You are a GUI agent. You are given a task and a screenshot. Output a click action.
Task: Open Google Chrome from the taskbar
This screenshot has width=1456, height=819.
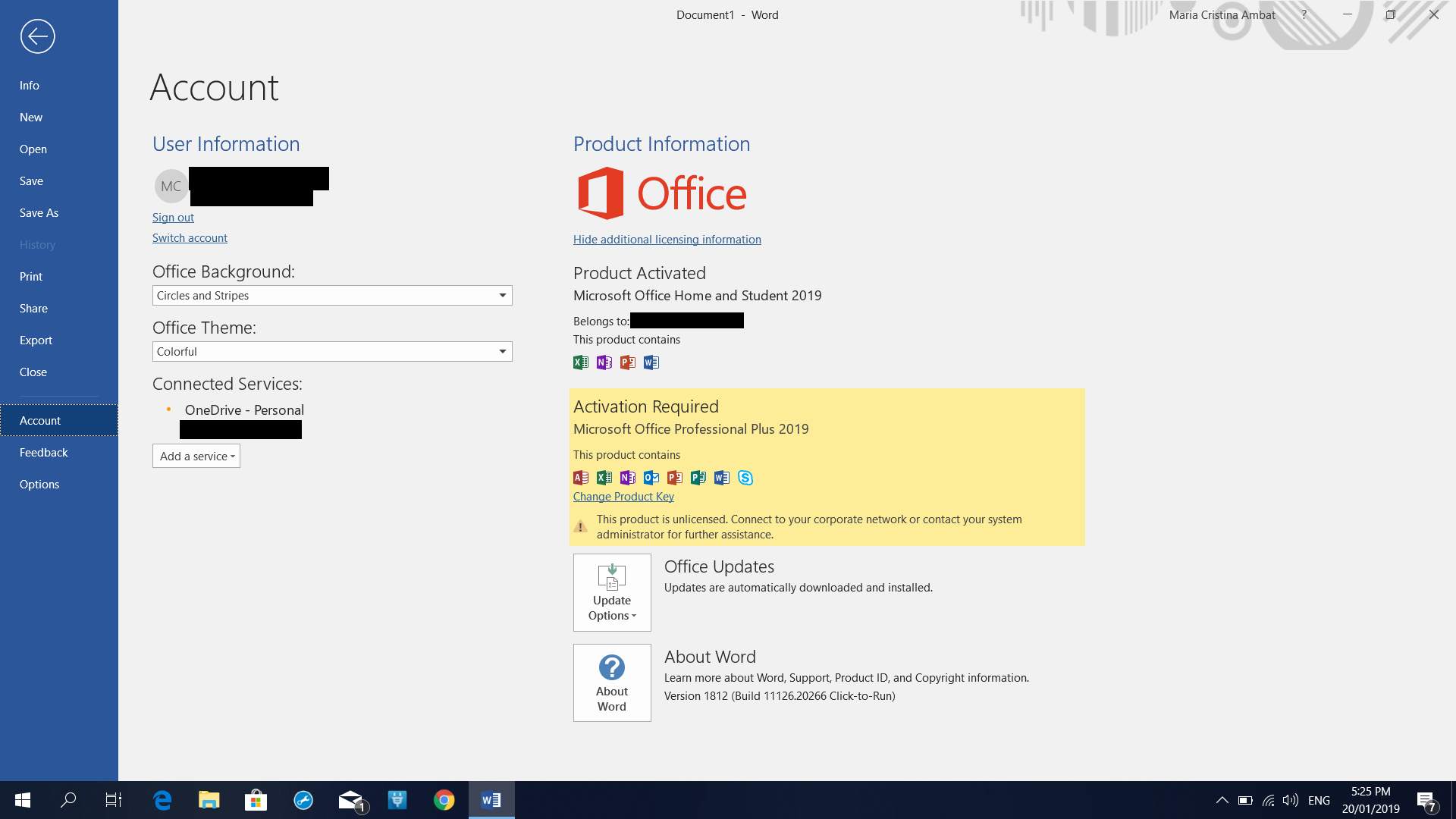pos(444,800)
